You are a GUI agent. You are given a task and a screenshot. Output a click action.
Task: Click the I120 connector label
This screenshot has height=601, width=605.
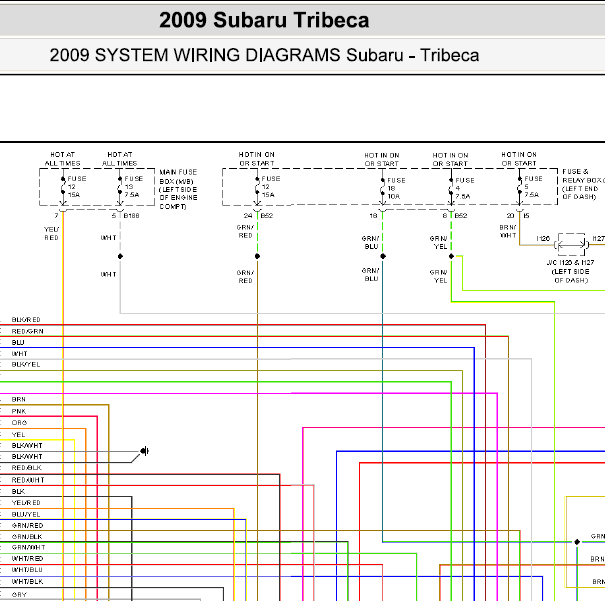543,238
